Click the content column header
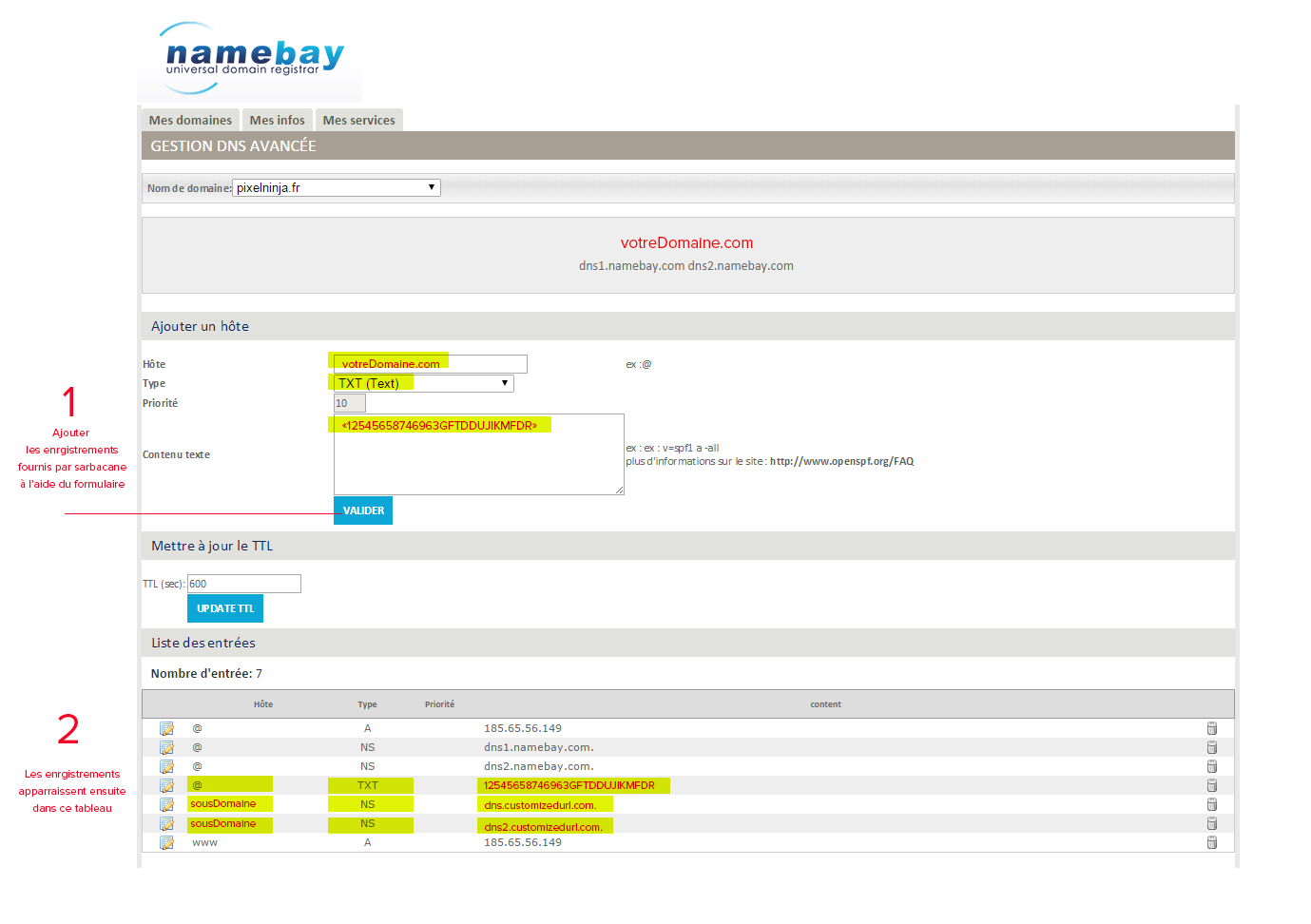The height and width of the screenshot is (924, 1311). (825, 704)
